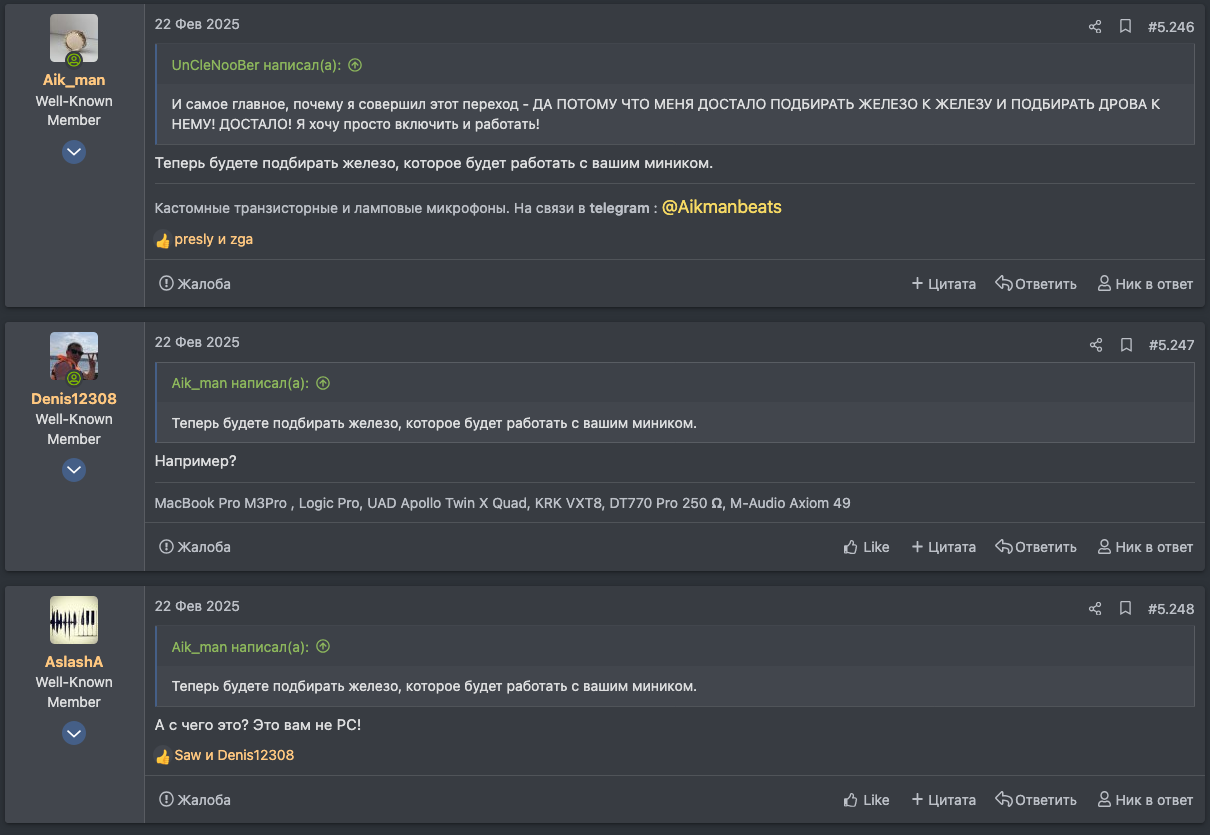Go to quoted Aik_man post arrow in #5.247

(x=323, y=383)
